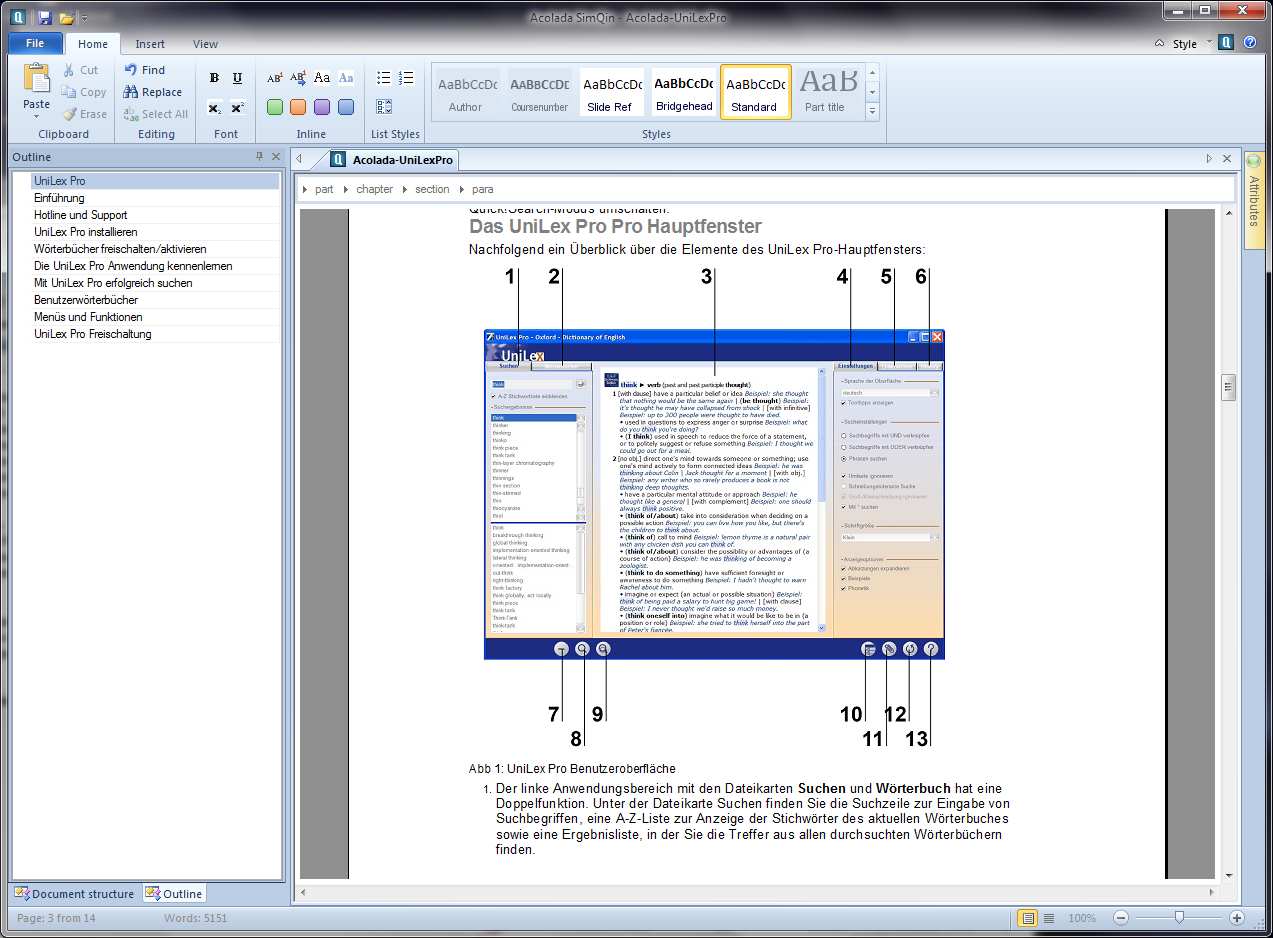Viewport: 1273px width, 938px height.
Task: Click 'chapter' in the breadcrumb path
Action: (x=375, y=189)
